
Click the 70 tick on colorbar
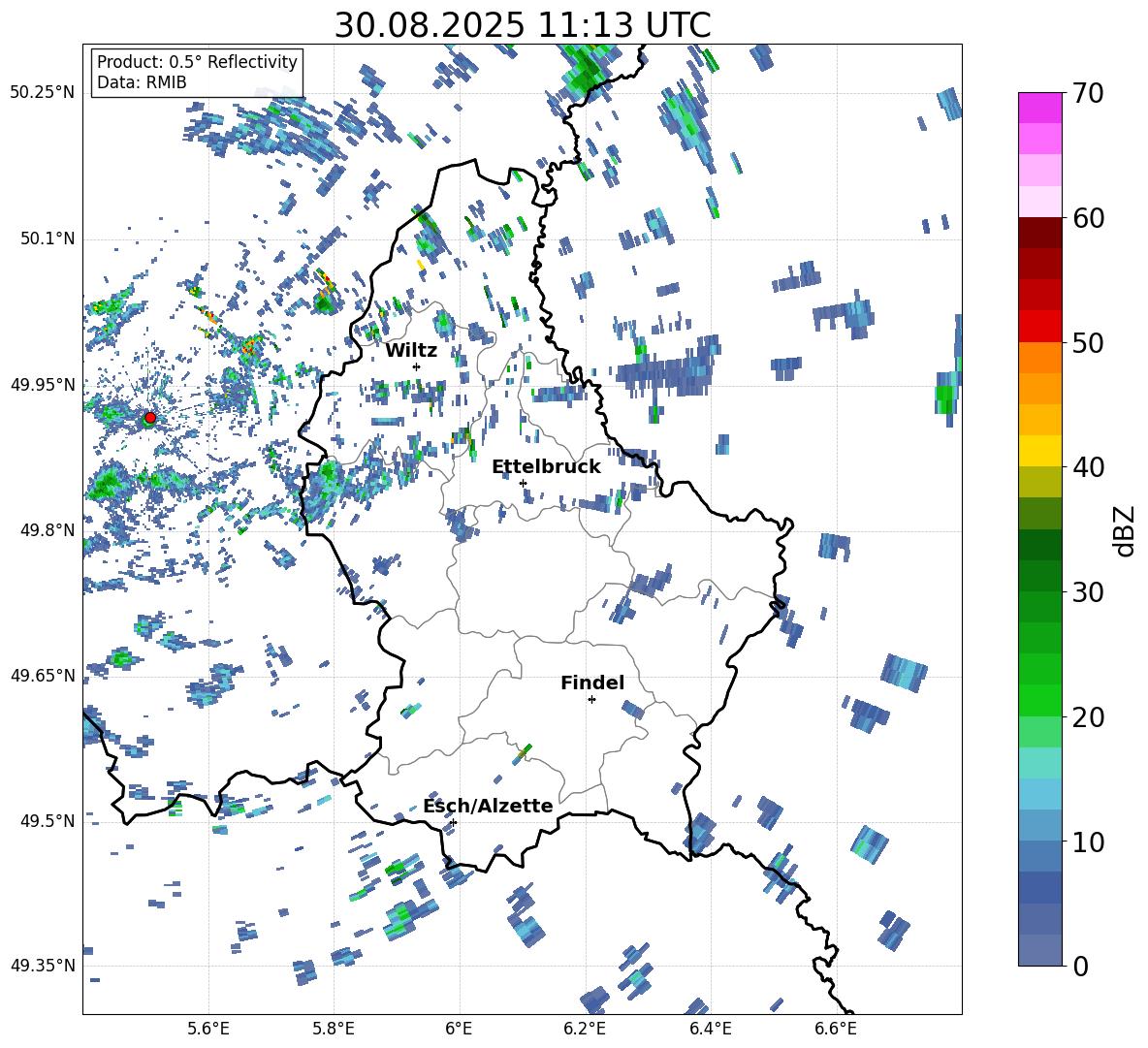1086,93
